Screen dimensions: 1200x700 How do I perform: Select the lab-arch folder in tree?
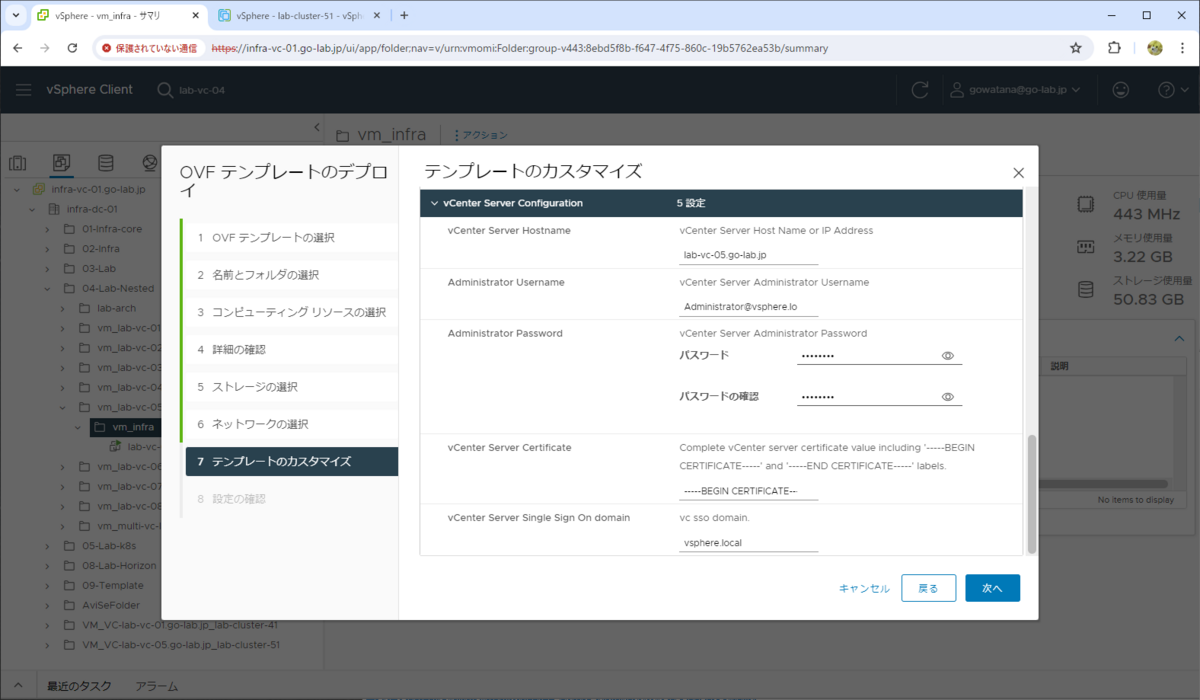coord(116,308)
